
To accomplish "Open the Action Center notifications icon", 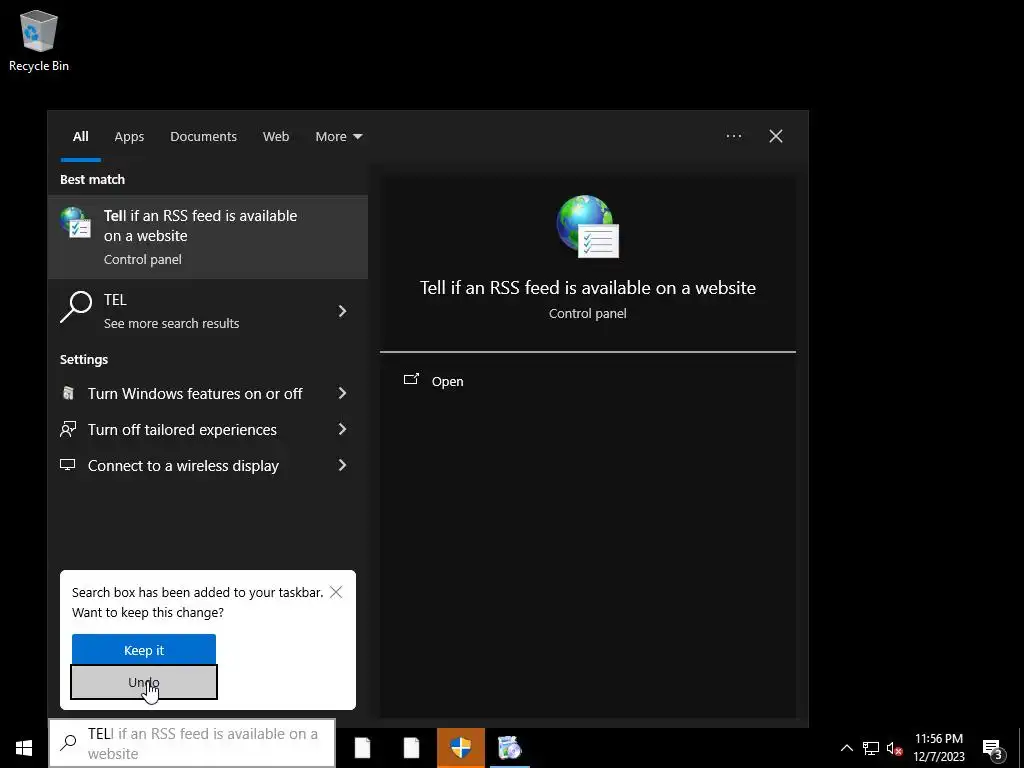I will click(993, 748).
